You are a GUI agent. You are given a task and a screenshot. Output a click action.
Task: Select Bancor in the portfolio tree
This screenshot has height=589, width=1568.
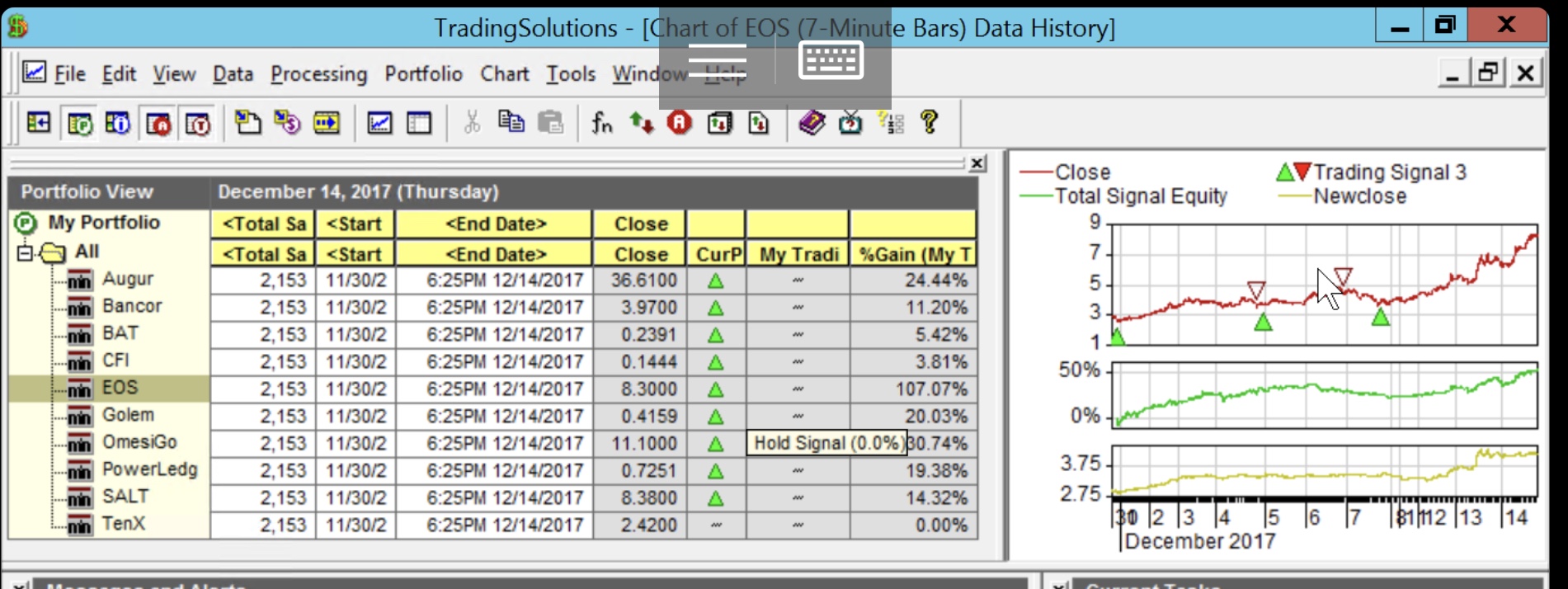(x=132, y=306)
